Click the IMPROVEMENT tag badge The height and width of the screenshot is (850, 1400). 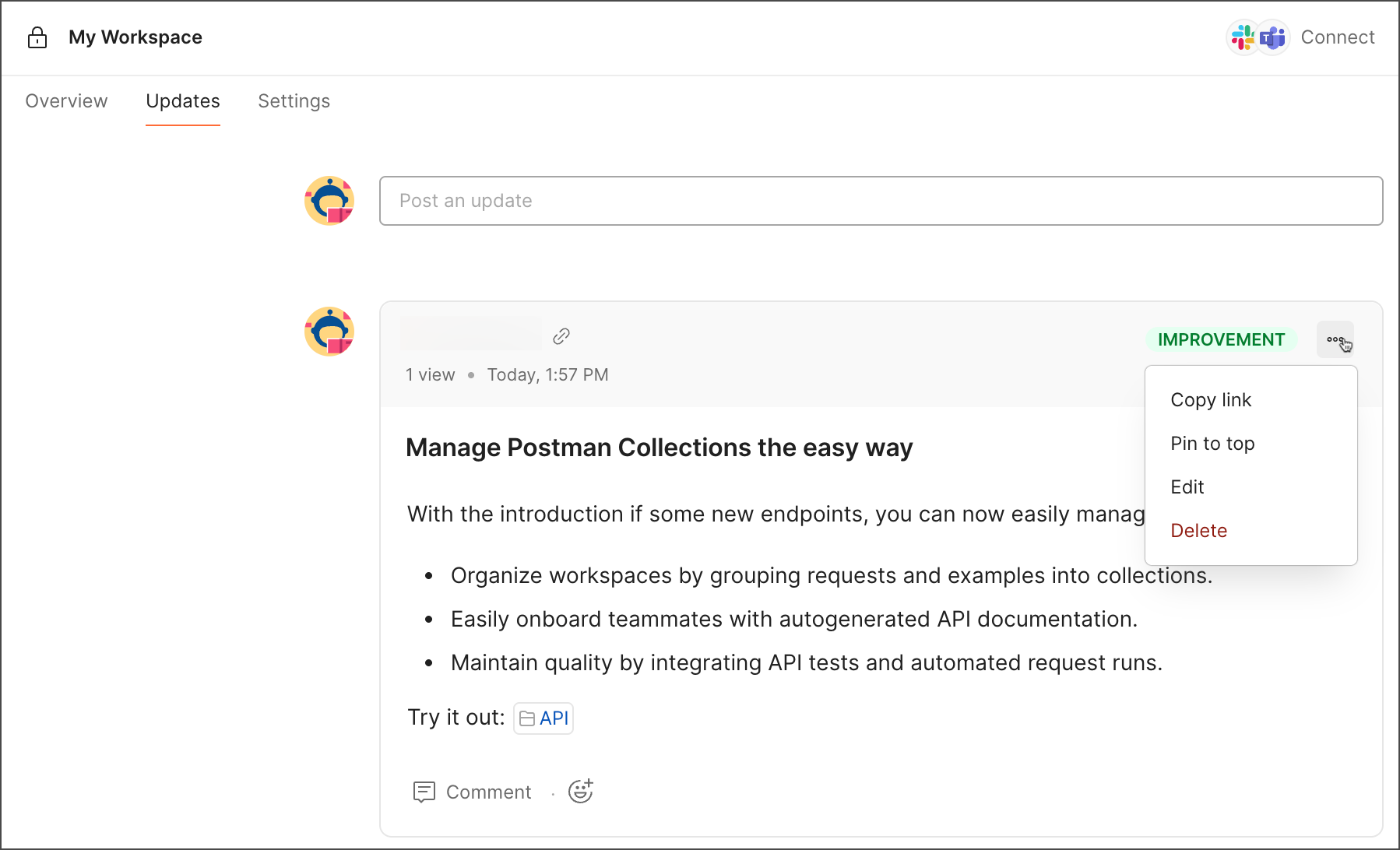[1221, 339]
